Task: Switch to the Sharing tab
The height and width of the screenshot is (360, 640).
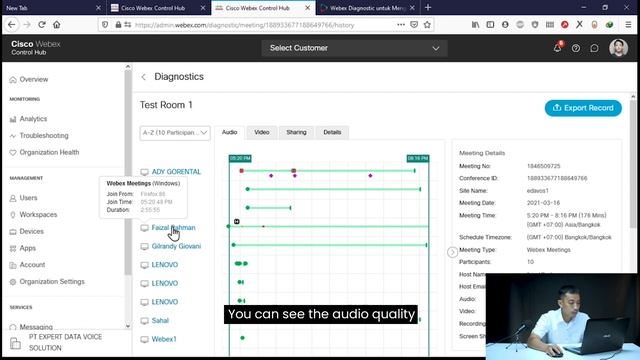Action: point(296,132)
